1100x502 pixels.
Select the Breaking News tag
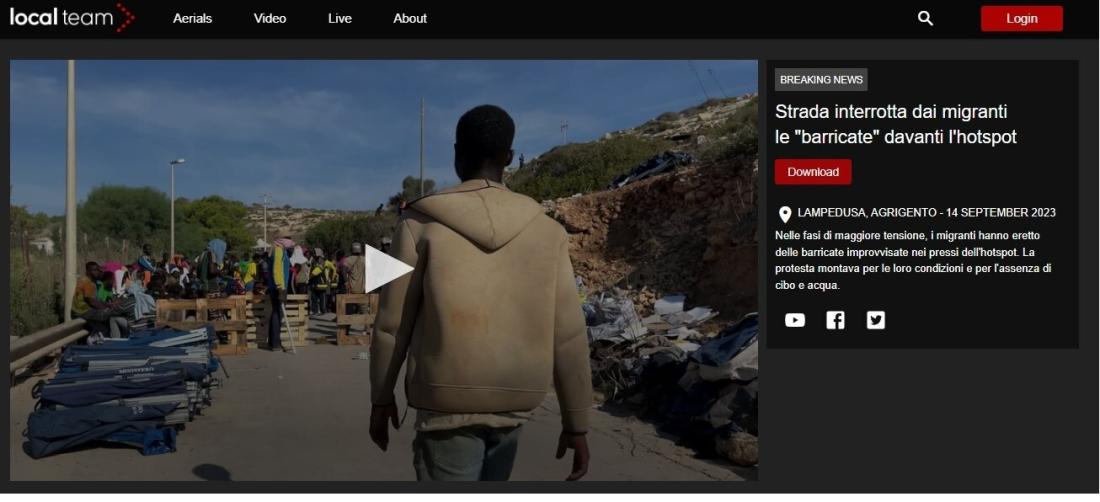[x=821, y=80]
